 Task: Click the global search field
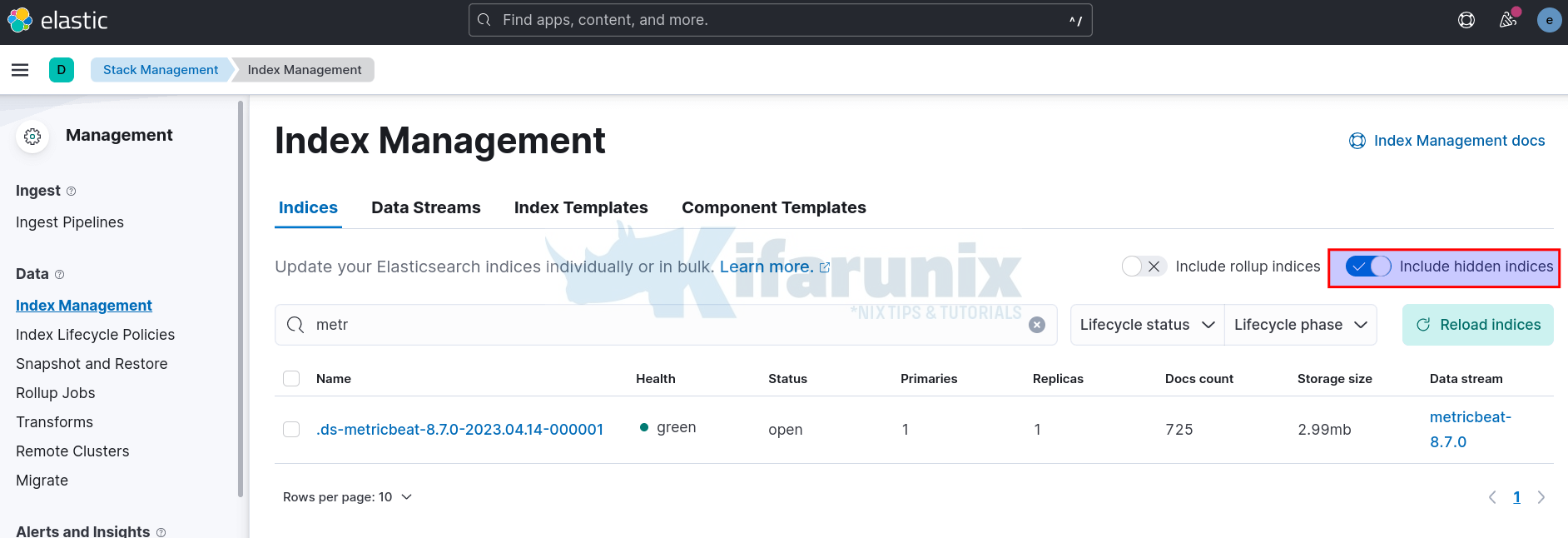point(781,20)
